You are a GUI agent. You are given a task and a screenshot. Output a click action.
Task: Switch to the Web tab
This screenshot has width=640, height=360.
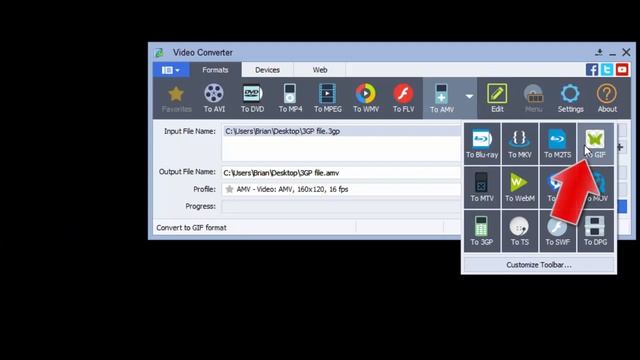[320, 70]
